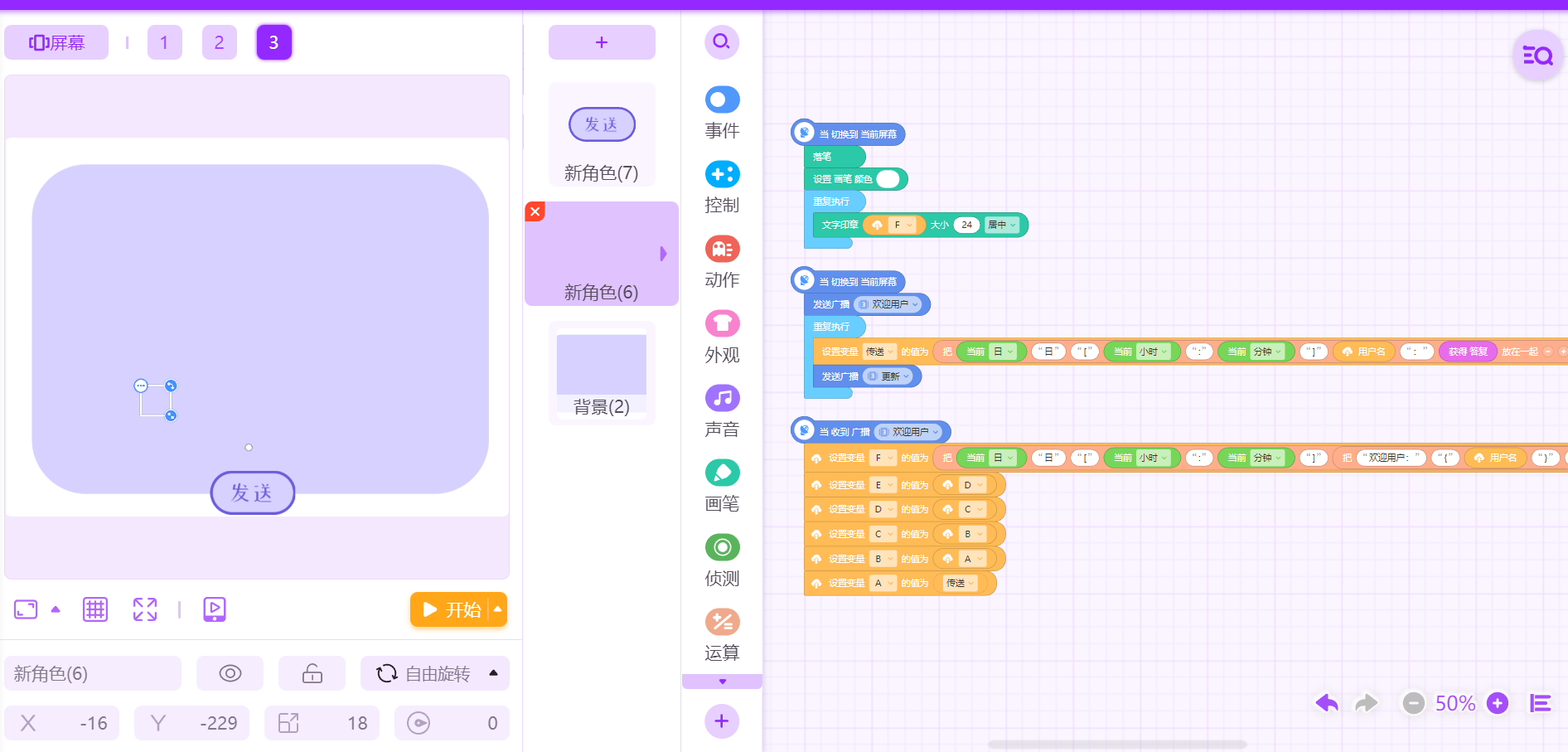This screenshot has width=1568, height=752.
Task: Expand the 自由旋转 rotation mode dropdown
Action: pos(494,673)
